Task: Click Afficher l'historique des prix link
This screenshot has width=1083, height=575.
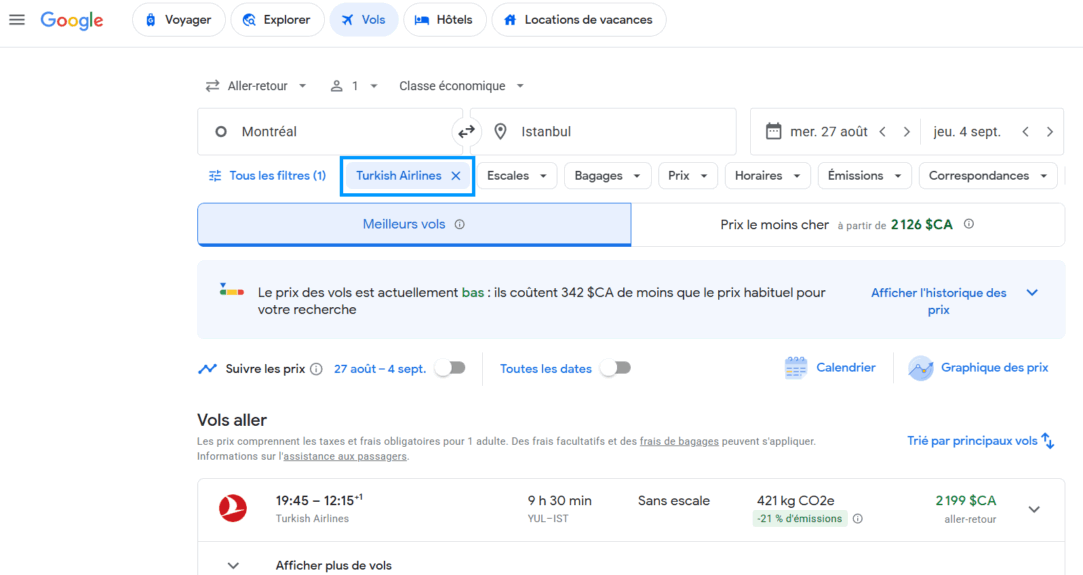Action: [938, 302]
